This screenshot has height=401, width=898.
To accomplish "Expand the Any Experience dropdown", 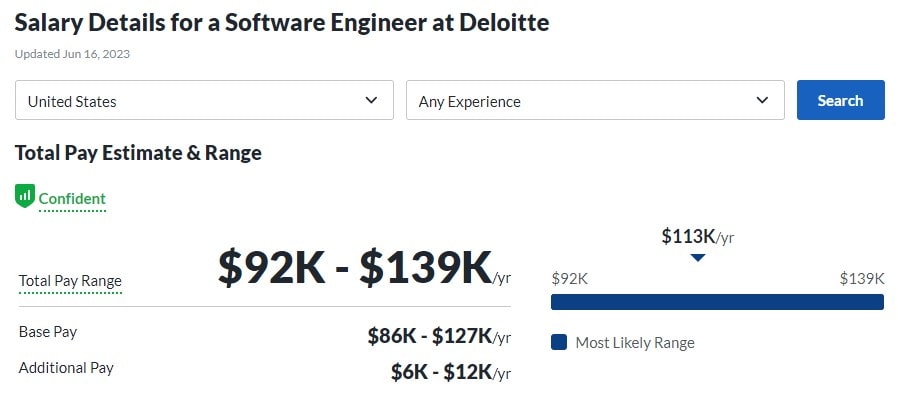I will tap(595, 100).
